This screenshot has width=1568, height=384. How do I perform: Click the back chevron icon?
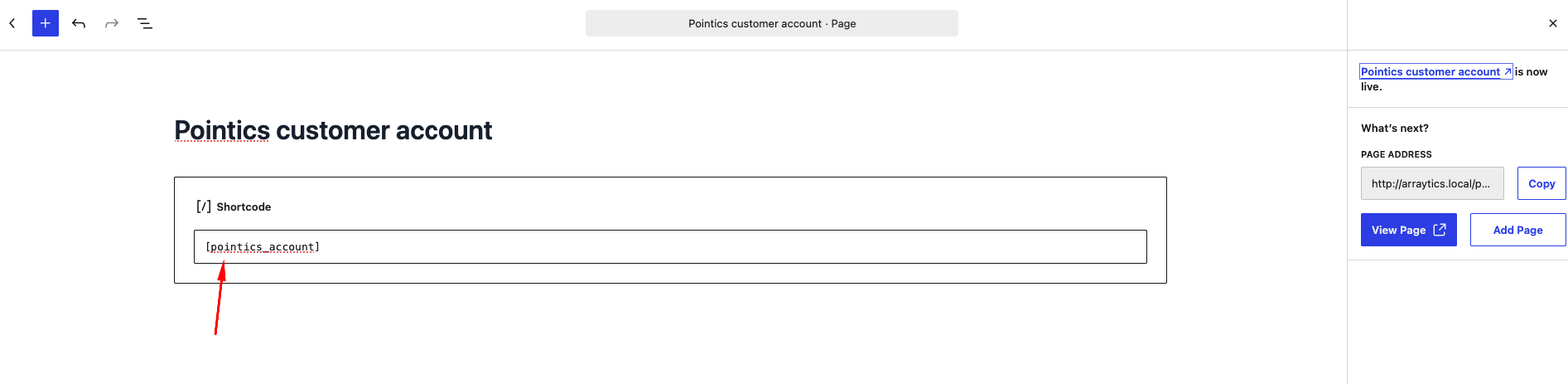[12, 23]
